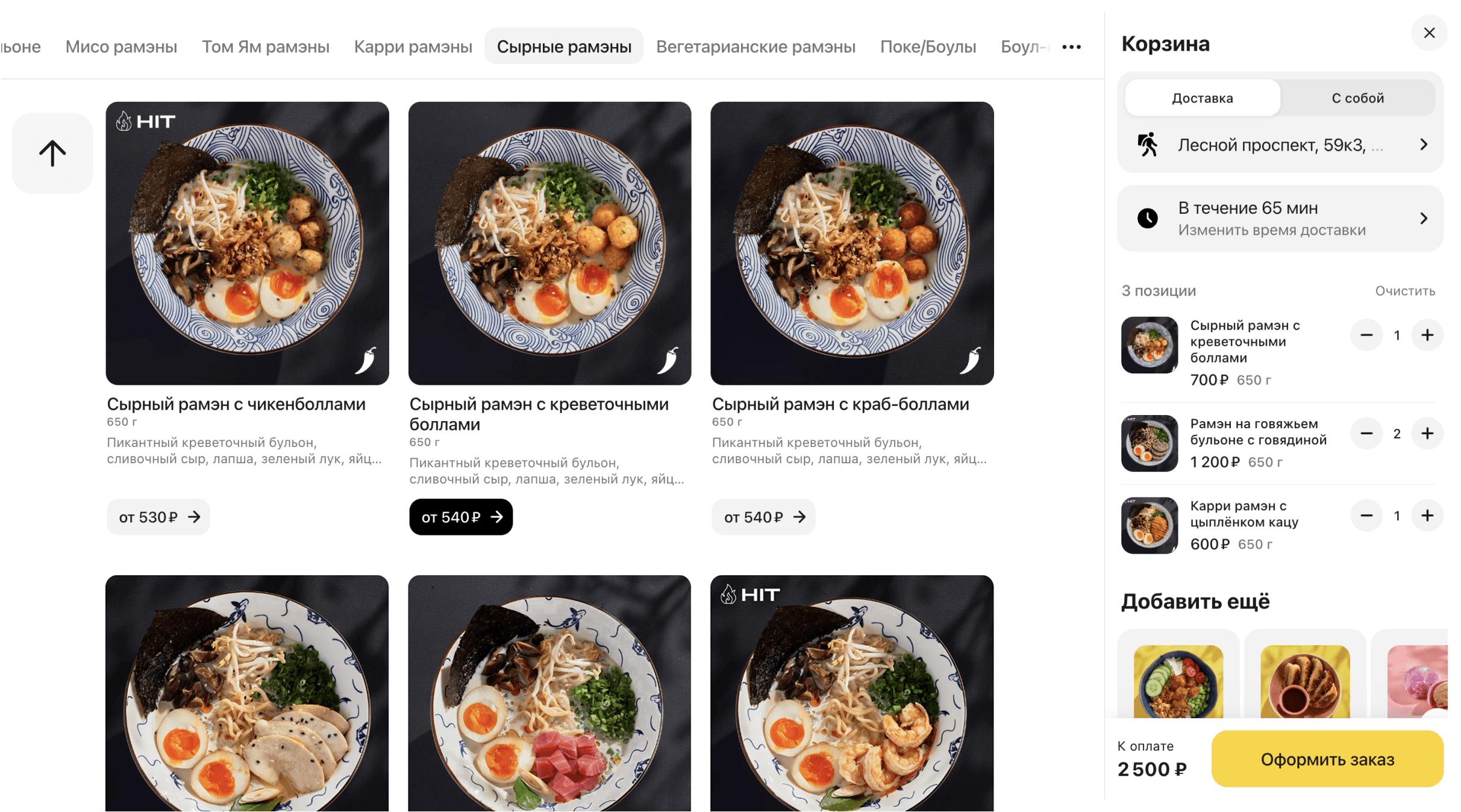This screenshot has width=1461, height=812.
Task: Open the Сырный рамэн с краб-боллами photo
Action: pos(852,243)
